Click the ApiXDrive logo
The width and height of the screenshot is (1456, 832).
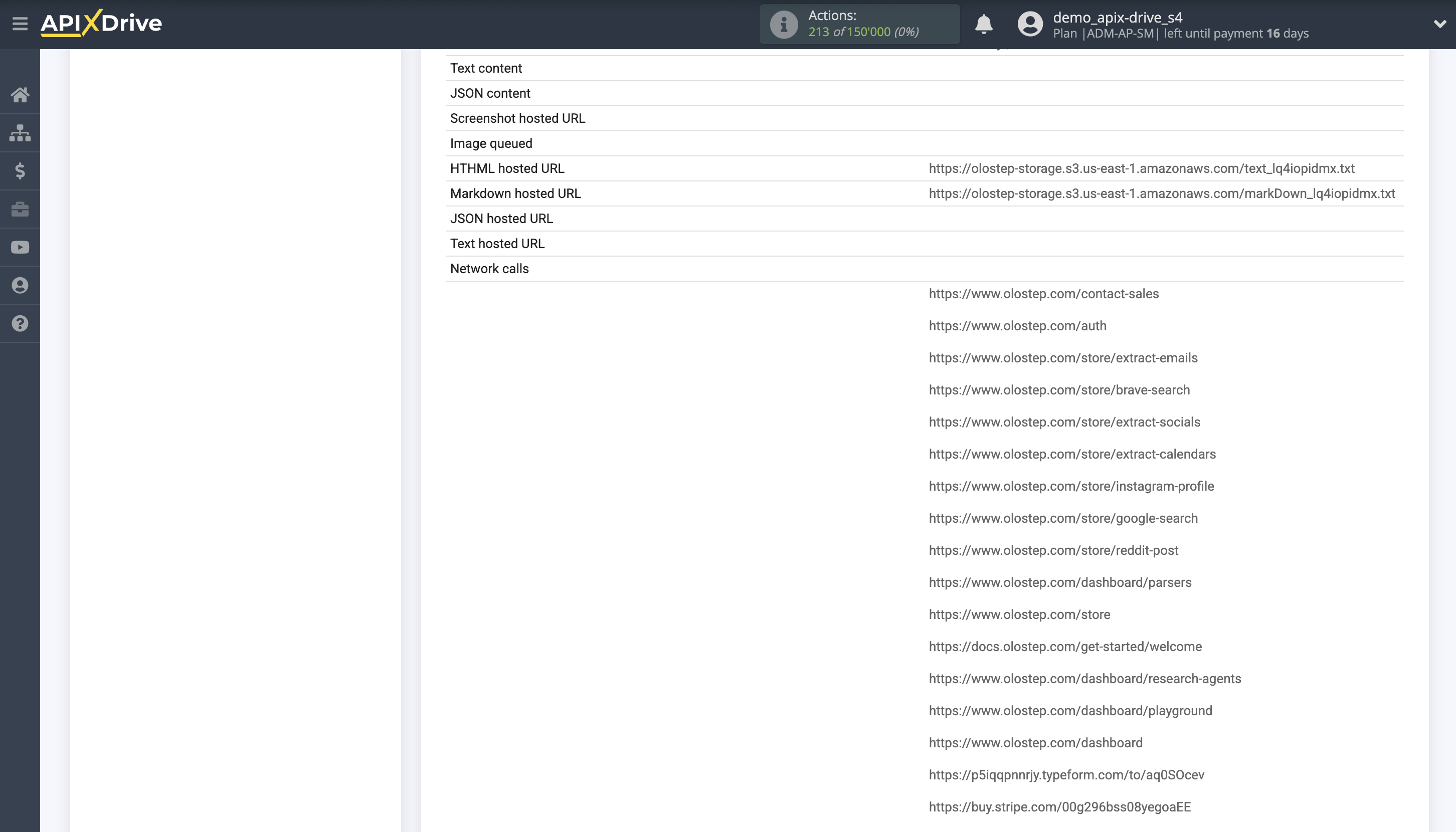[100, 24]
